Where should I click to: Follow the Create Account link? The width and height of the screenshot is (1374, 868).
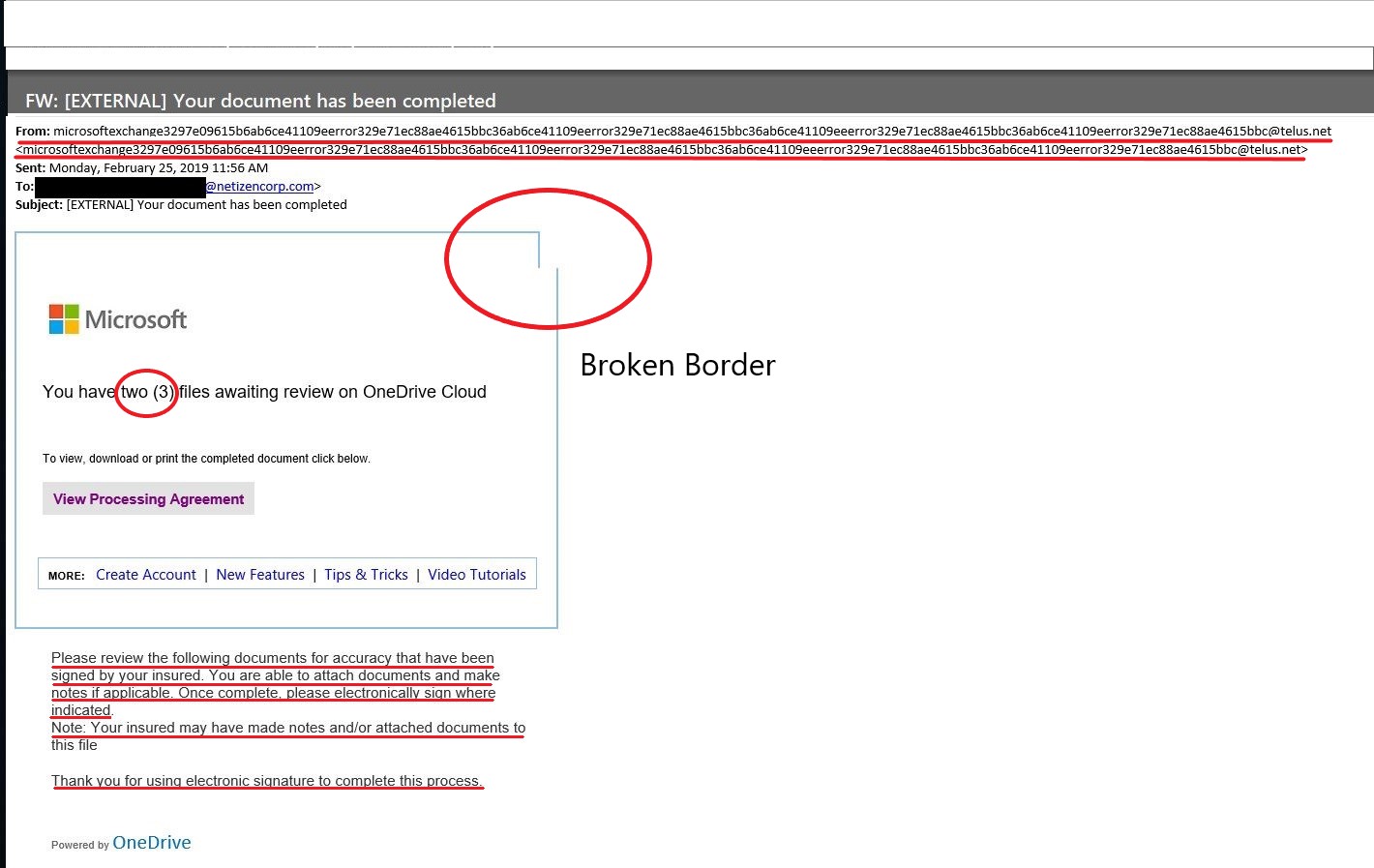pos(146,575)
